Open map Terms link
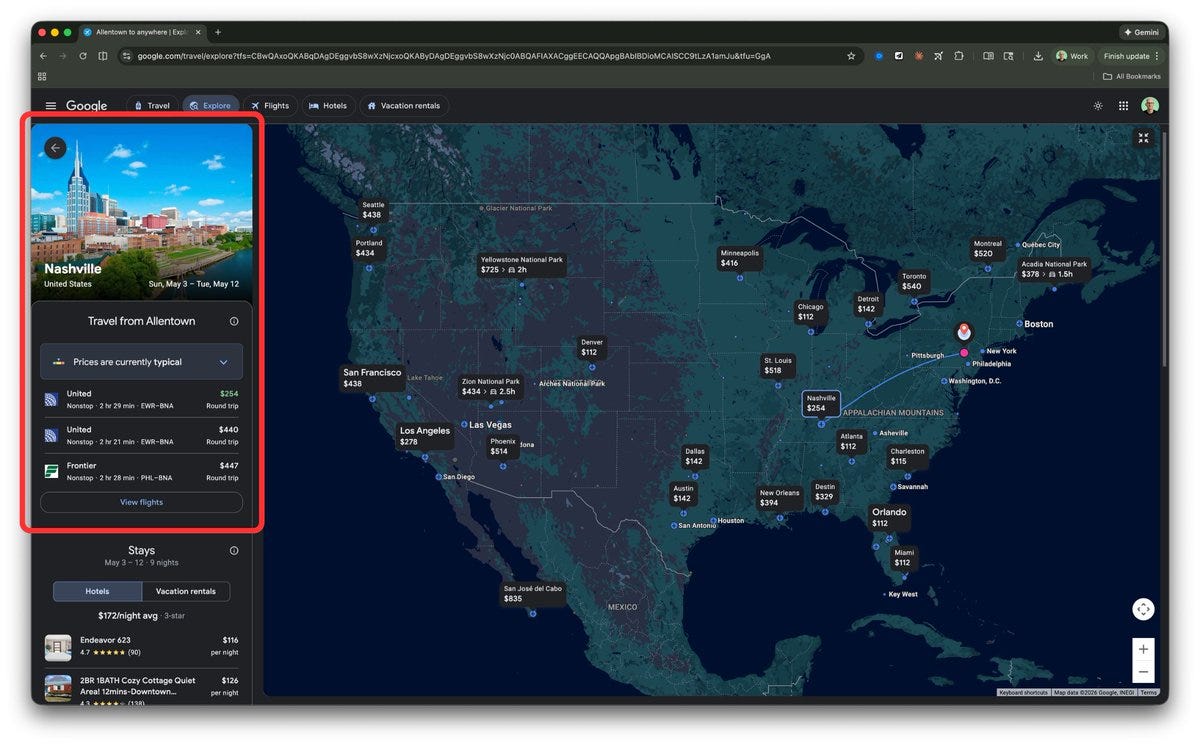 (x=1148, y=692)
